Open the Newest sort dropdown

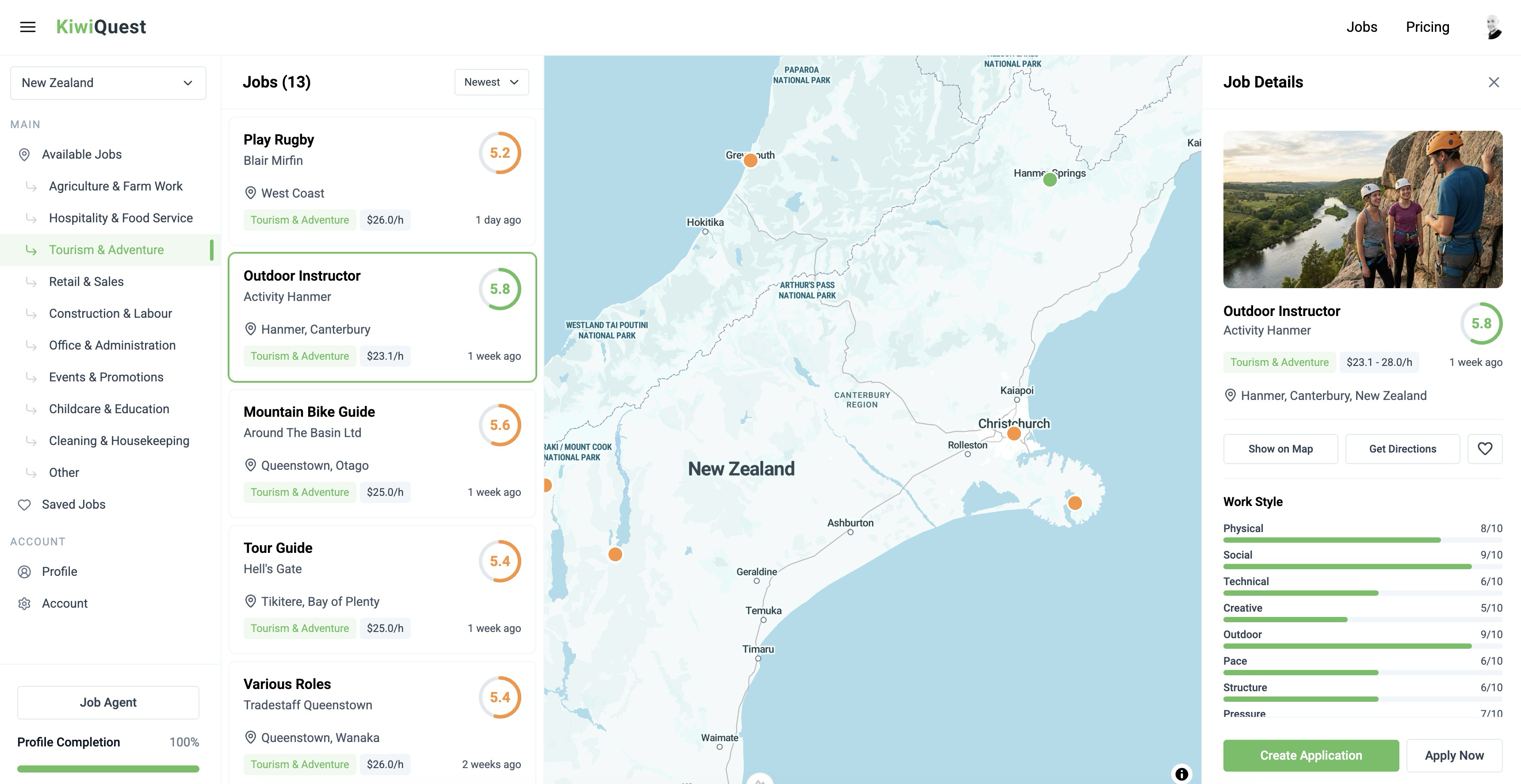pos(491,82)
